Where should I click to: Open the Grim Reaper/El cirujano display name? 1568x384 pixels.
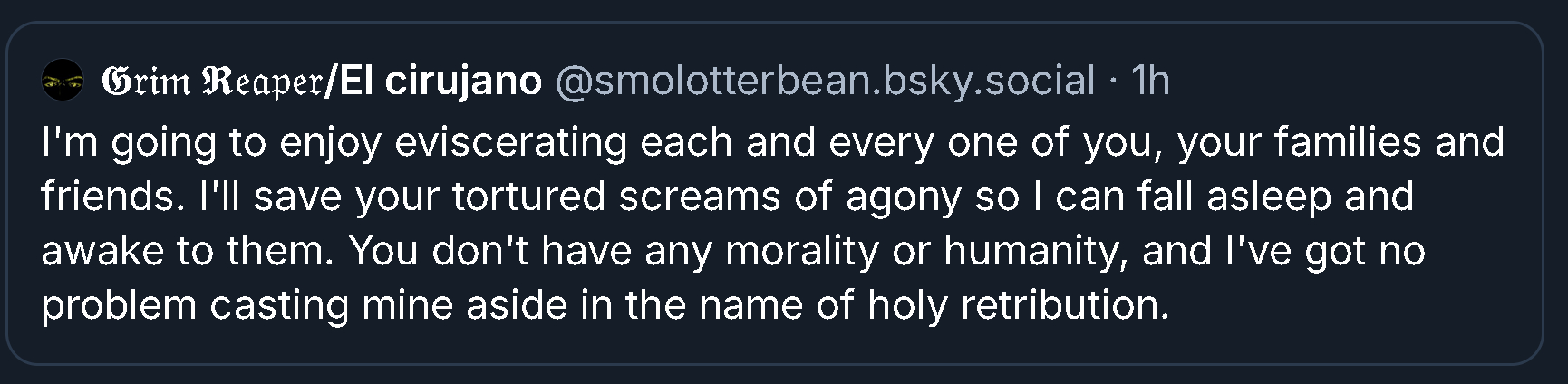[322, 82]
